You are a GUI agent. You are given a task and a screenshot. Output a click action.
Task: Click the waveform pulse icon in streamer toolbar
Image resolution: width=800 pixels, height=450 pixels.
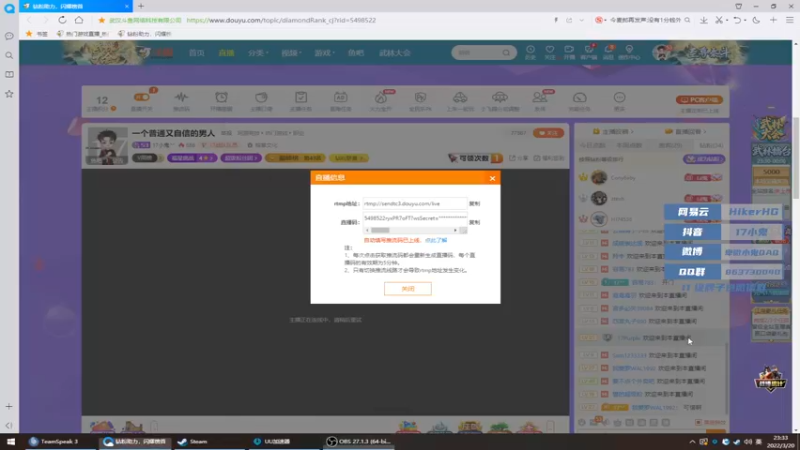click(x=181, y=97)
